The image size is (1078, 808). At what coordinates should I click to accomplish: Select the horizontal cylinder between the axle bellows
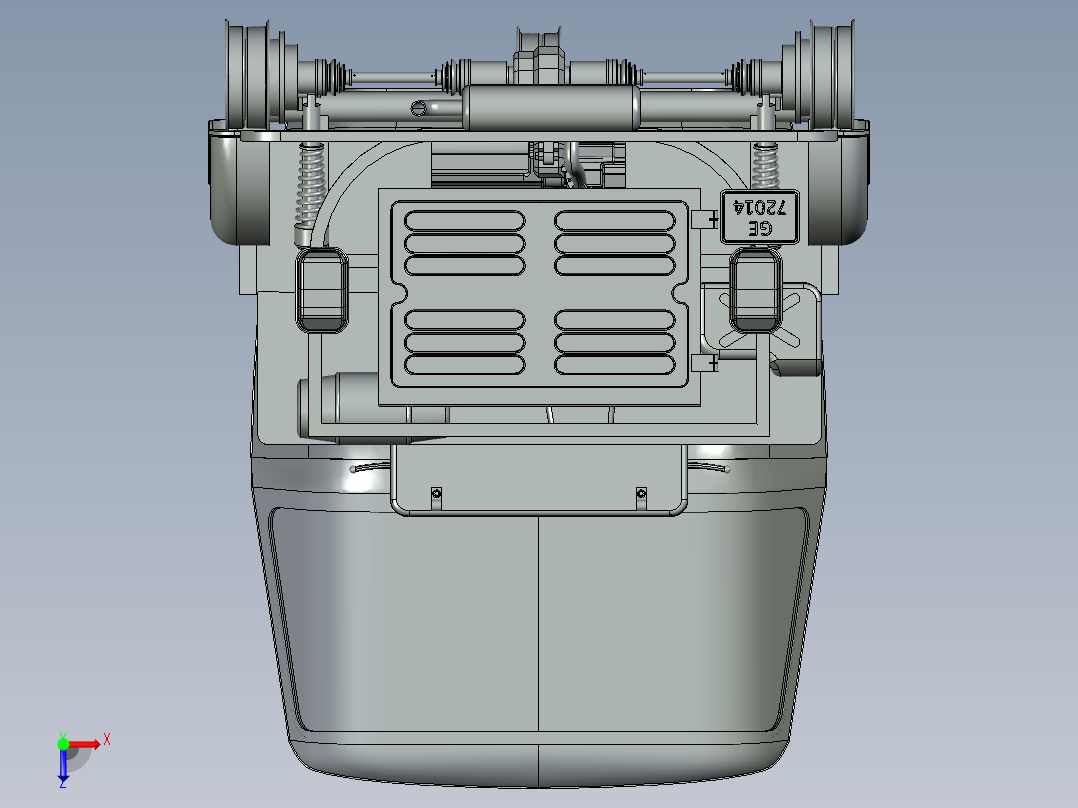point(550,108)
